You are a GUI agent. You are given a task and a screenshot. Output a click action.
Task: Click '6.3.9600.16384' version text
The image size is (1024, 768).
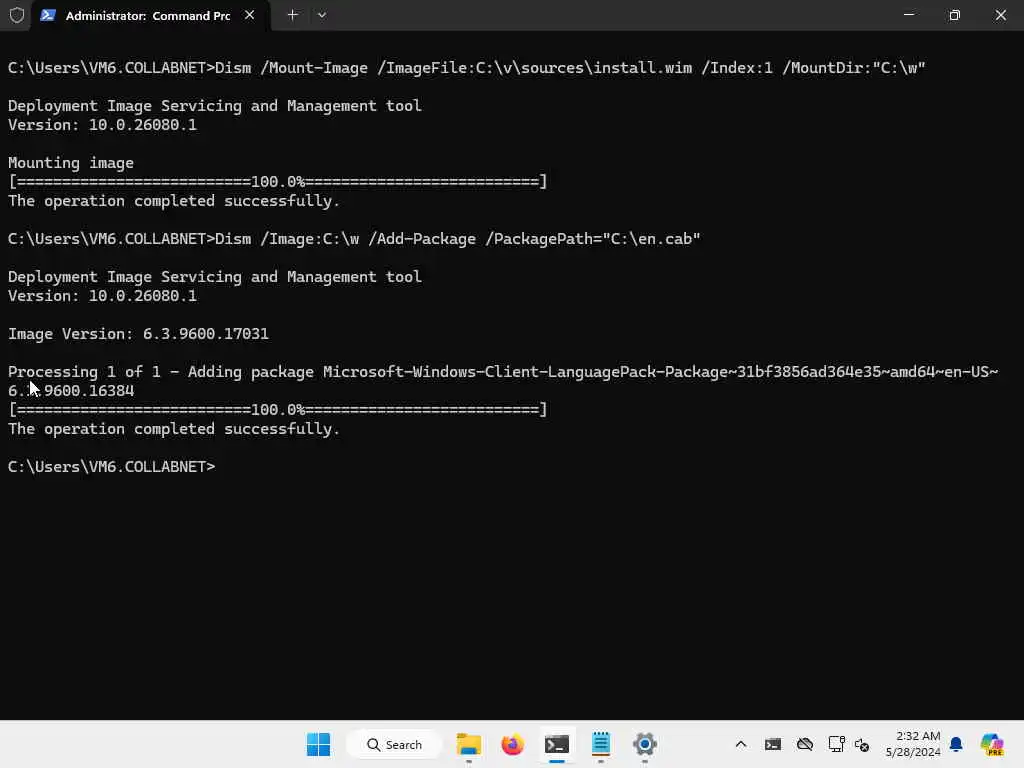(x=71, y=391)
